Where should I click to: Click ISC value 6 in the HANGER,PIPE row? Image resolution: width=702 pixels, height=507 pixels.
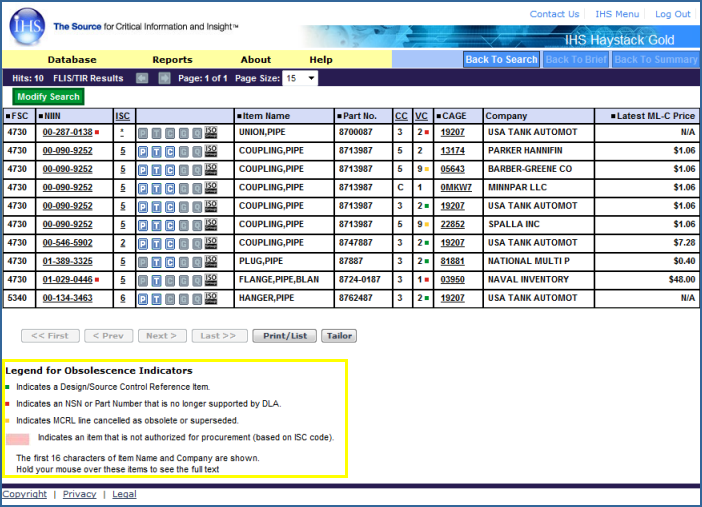(123, 298)
